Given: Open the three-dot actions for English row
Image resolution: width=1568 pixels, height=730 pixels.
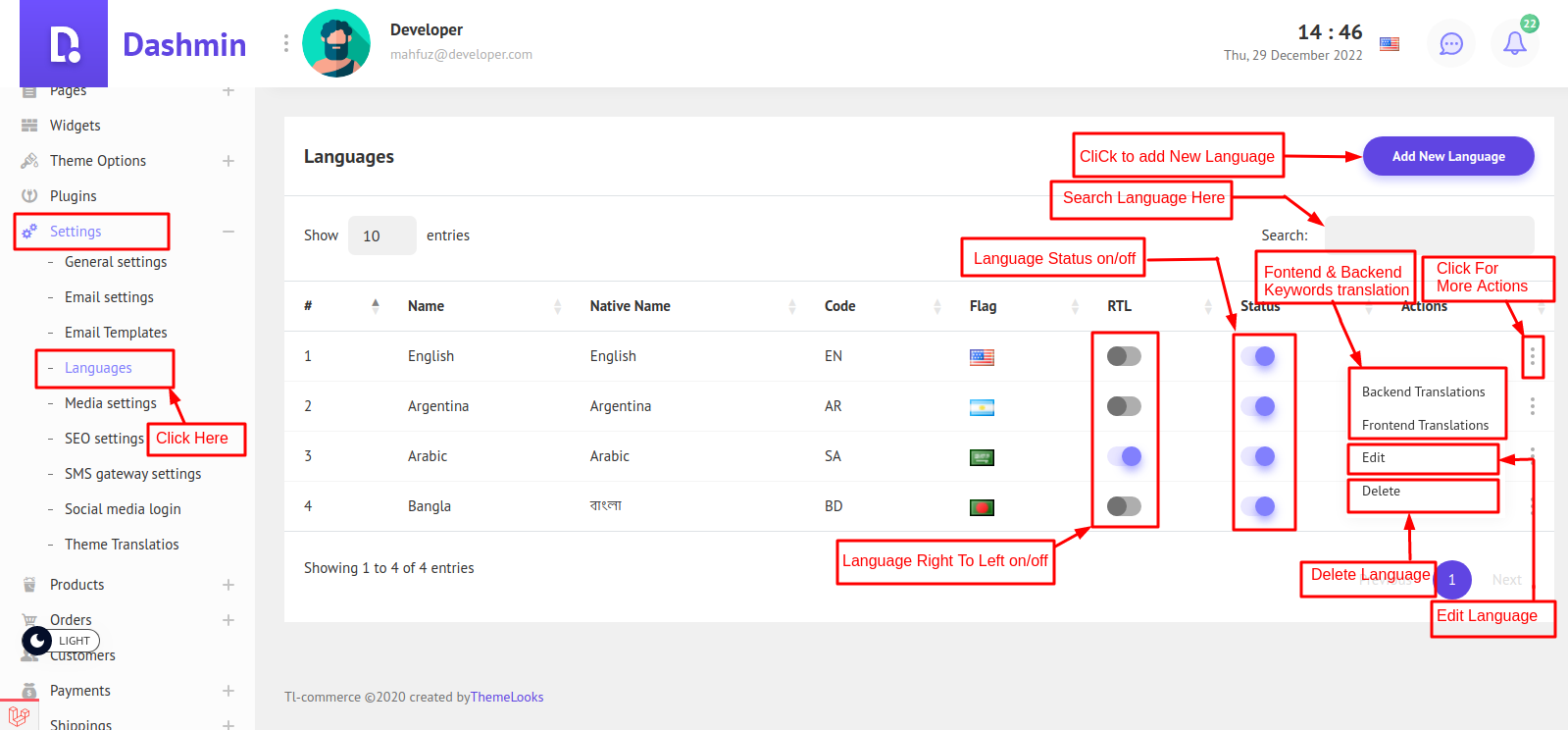Looking at the screenshot, I should [x=1532, y=356].
